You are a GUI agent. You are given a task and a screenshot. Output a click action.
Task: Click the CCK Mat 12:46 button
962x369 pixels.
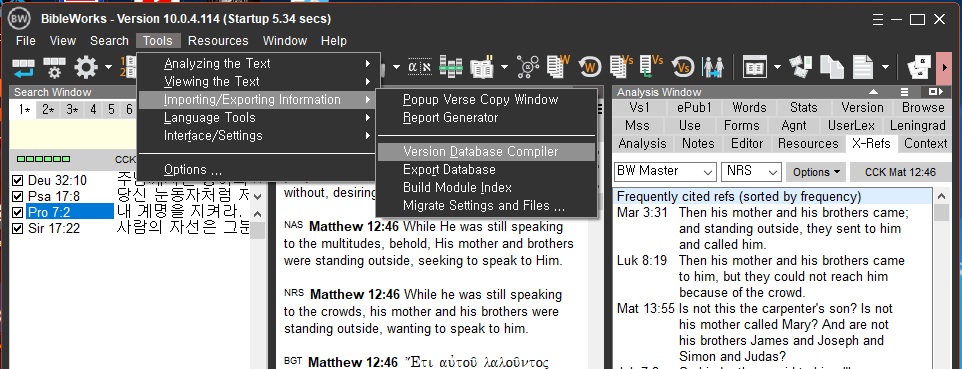tap(900, 172)
